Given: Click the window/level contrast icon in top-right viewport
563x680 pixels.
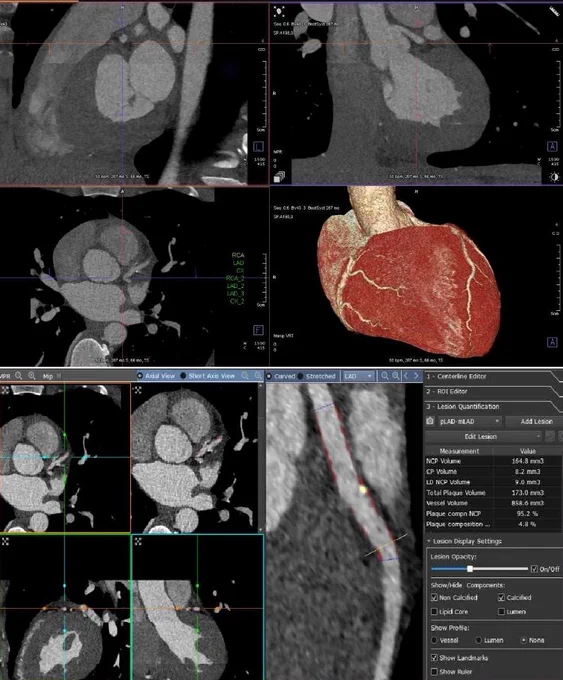Looking at the screenshot, I should pyautogui.click(x=554, y=177).
